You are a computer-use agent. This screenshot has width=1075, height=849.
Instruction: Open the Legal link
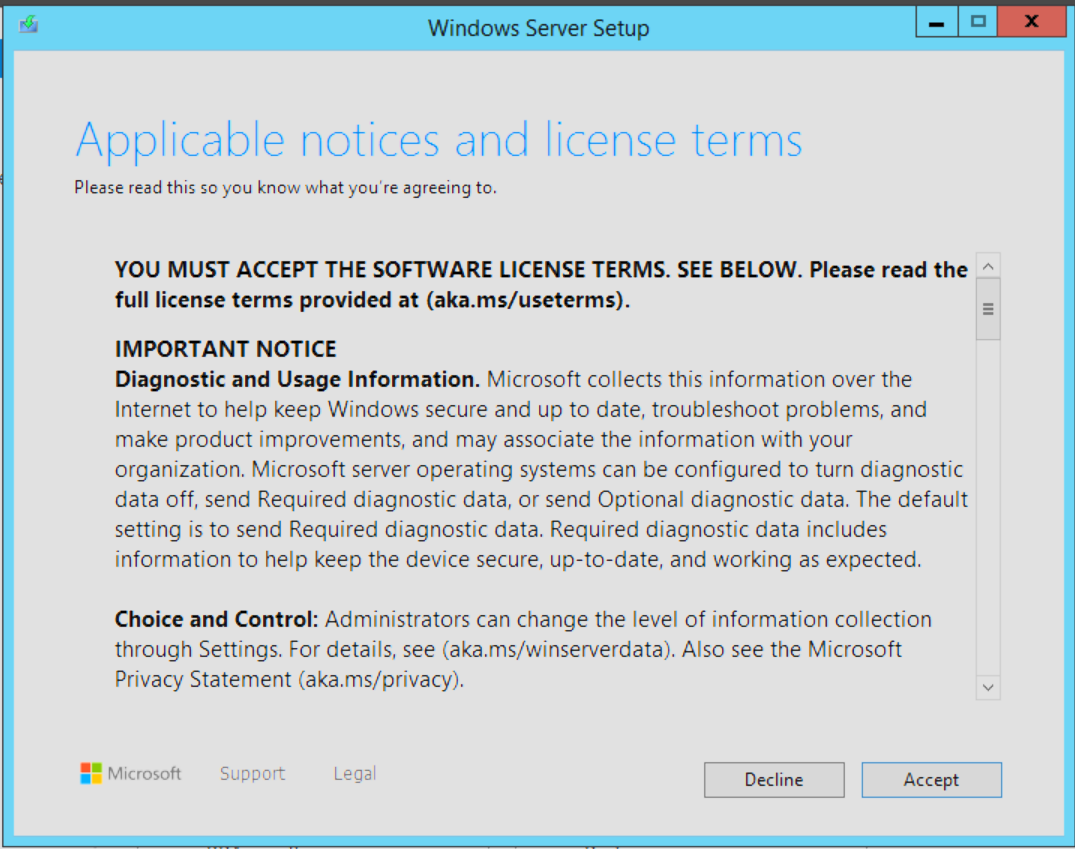tap(355, 773)
